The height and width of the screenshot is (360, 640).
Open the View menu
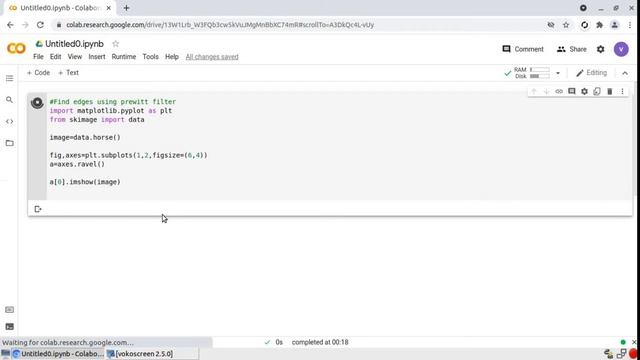75,57
